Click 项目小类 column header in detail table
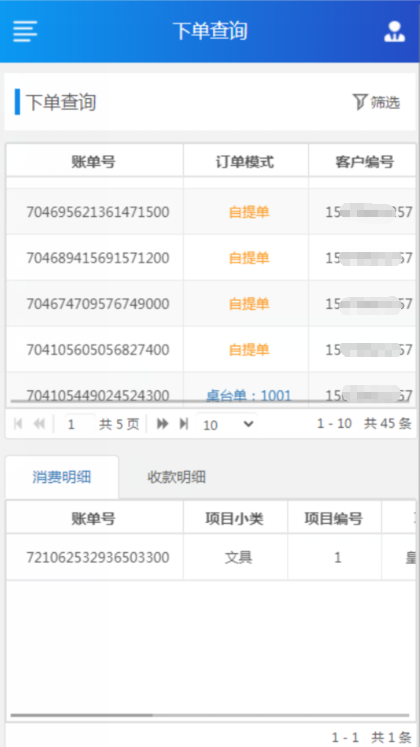This screenshot has width=420, height=747. 234,518
